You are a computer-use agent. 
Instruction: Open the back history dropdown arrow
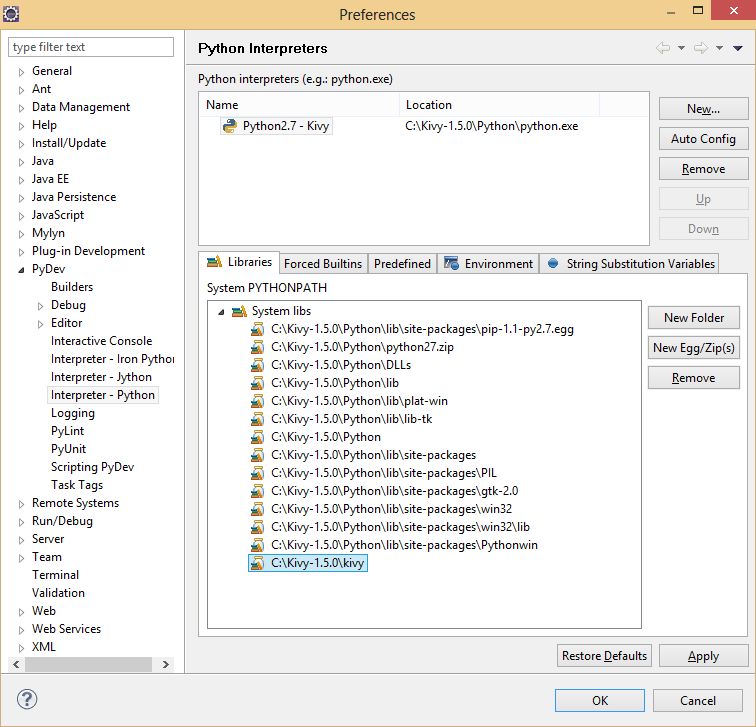681,48
